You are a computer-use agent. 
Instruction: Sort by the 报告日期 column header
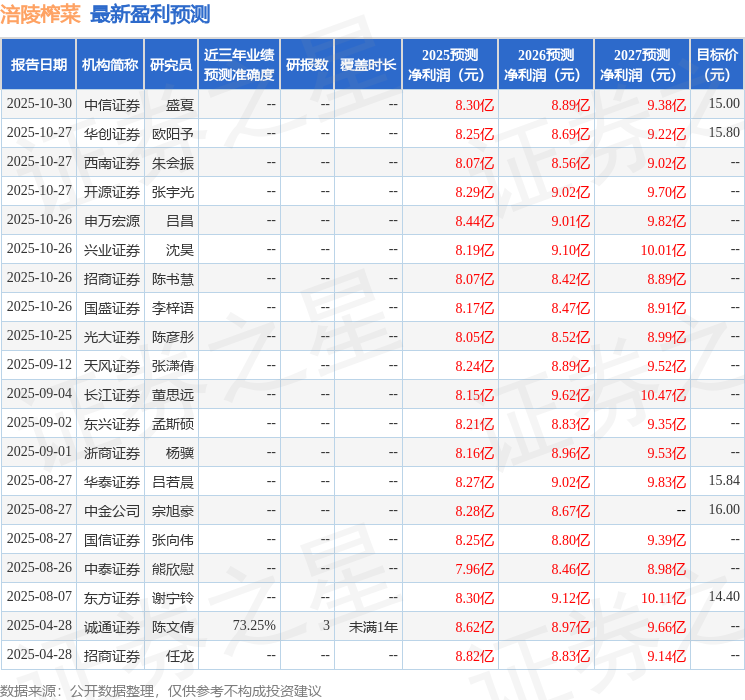tap(39, 65)
